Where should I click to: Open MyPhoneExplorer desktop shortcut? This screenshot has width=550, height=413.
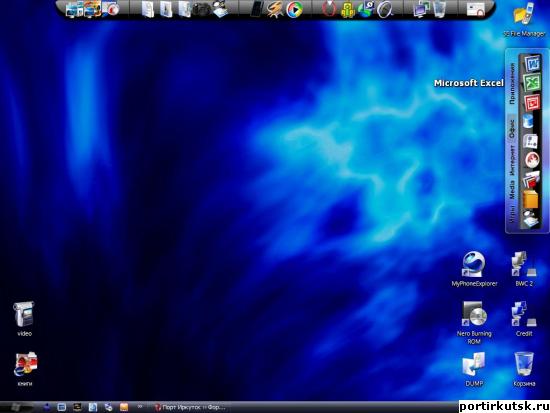point(474,269)
